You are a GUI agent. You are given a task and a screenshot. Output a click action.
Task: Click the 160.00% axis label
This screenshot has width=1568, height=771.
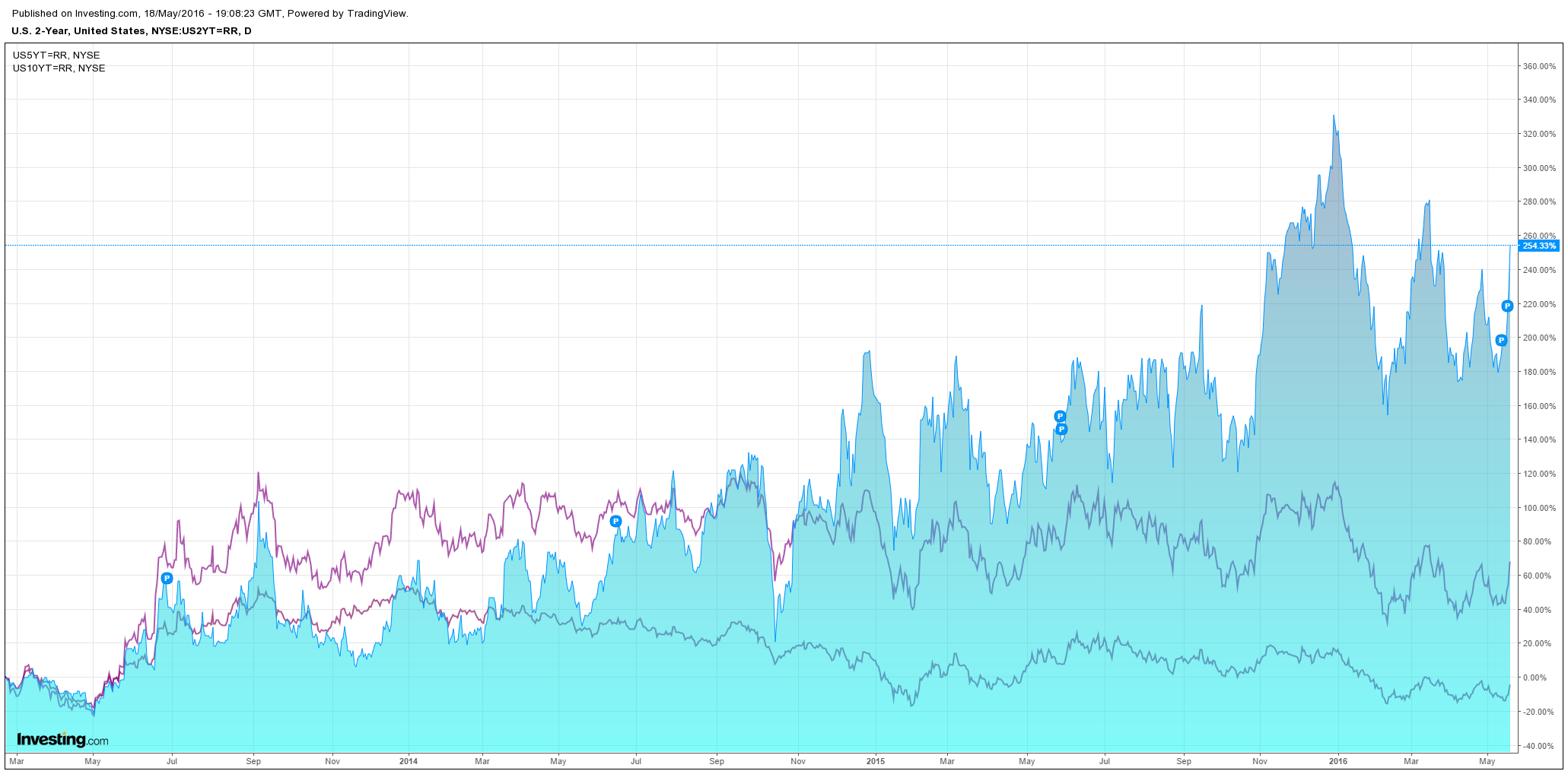click(1539, 406)
